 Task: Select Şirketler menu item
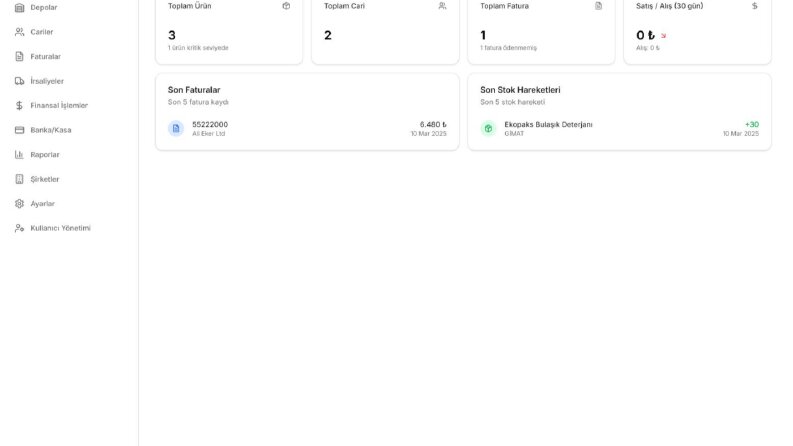click(x=45, y=179)
